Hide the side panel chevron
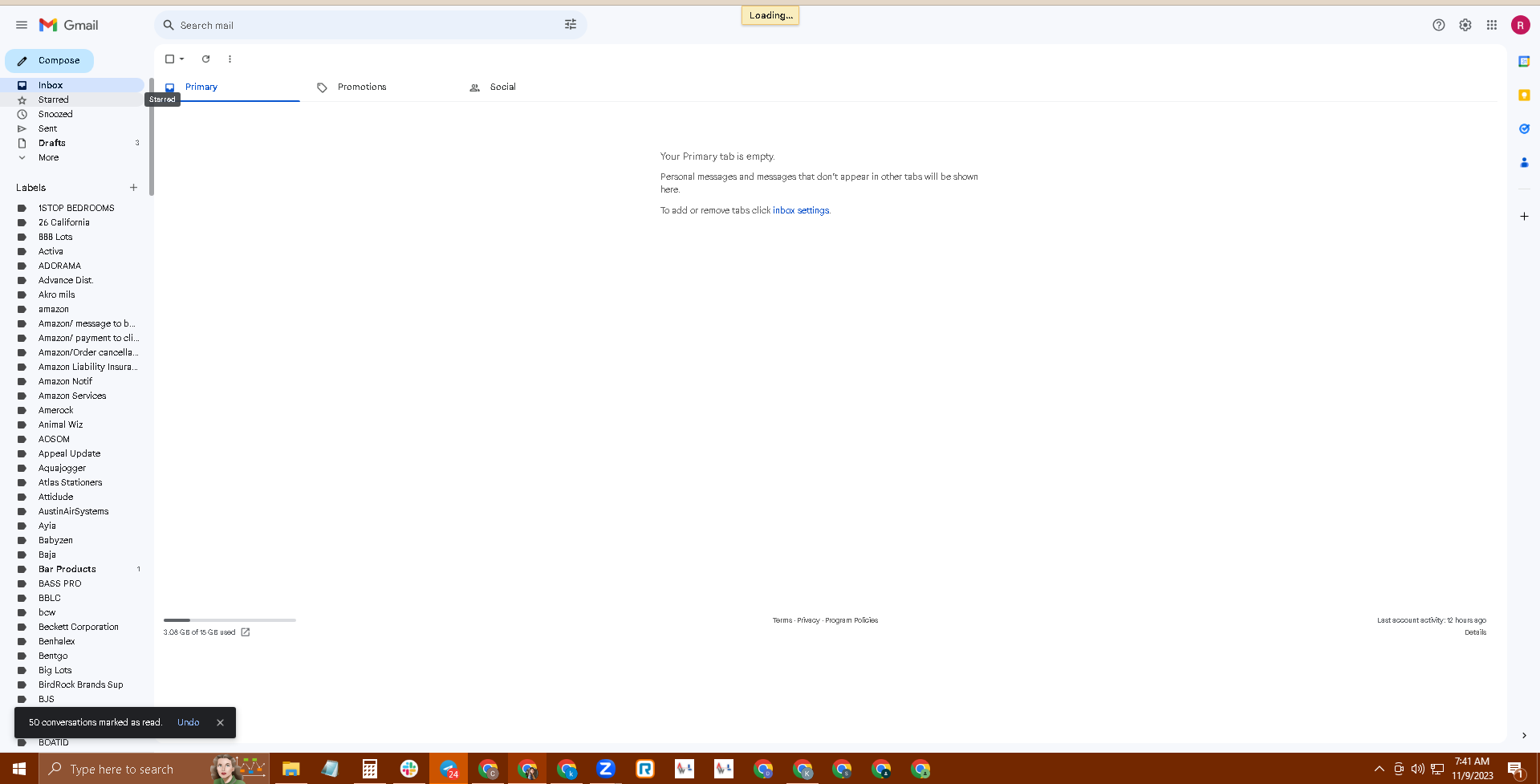The width and height of the screenshot is (1540, 784). [1524, 735]
